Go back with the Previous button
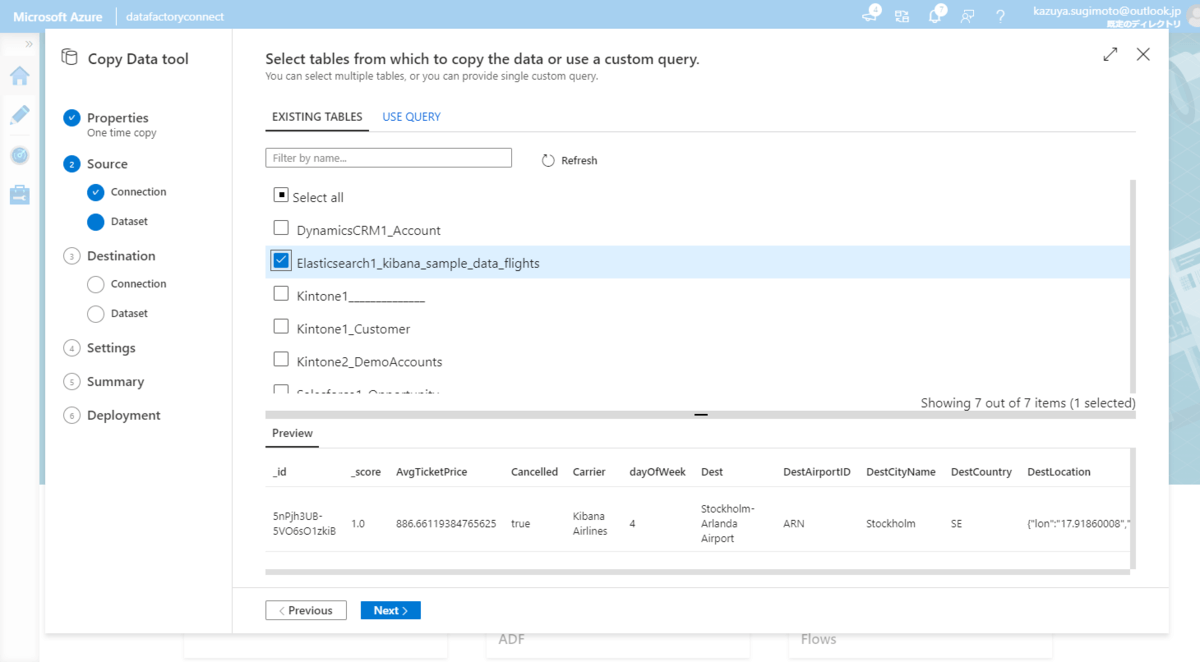 click(306, 610)
